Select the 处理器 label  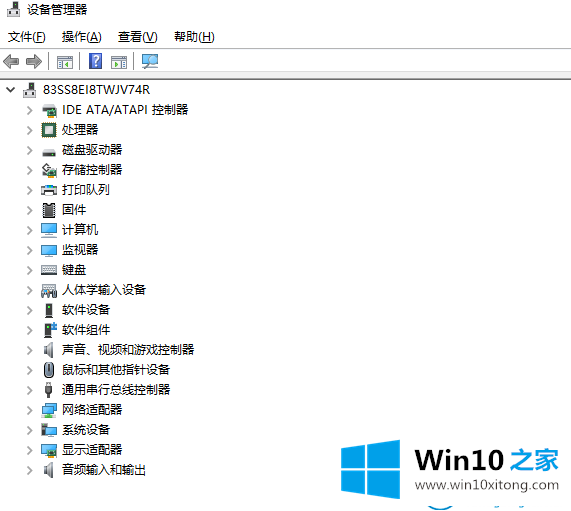tap(80, 130)
